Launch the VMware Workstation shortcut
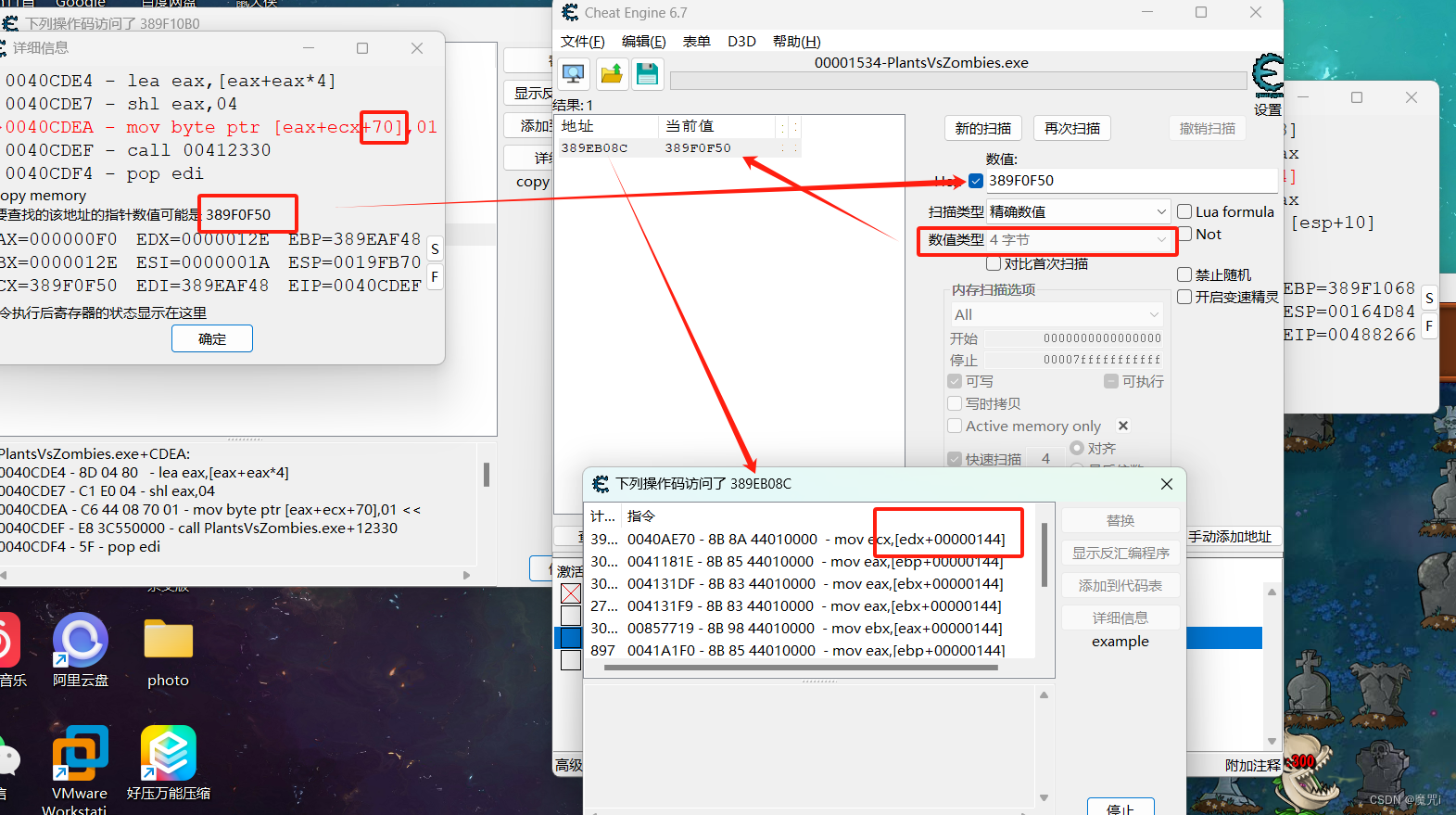Screen dimensions: 1456x815 coord(79,770)
